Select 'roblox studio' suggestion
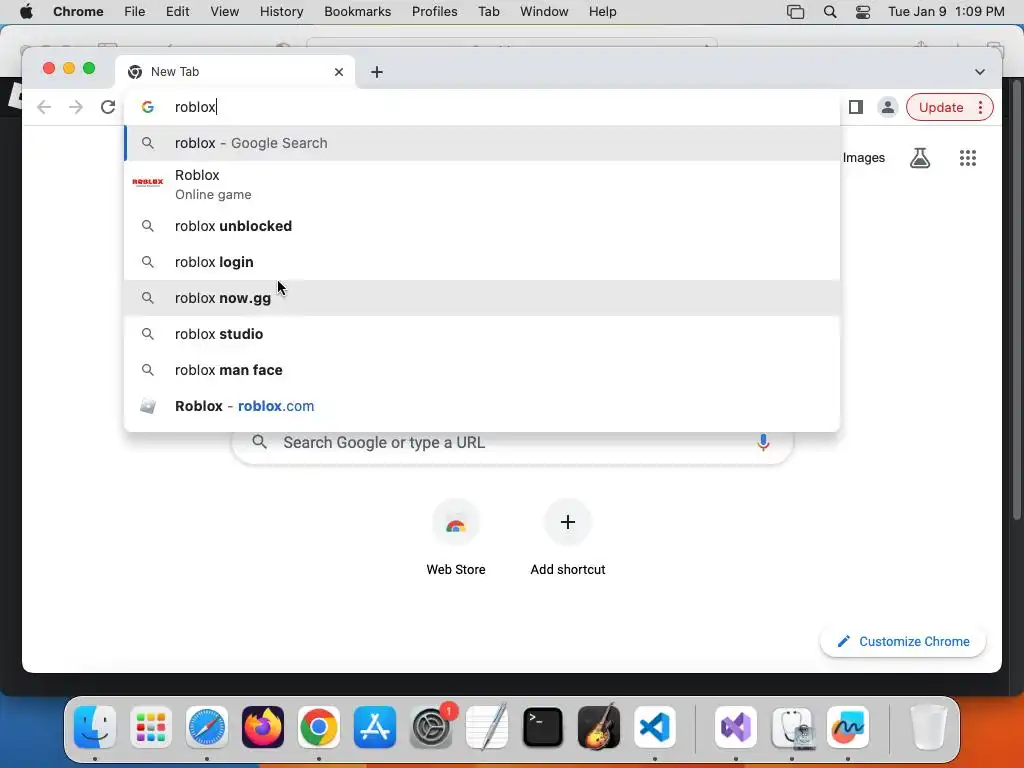 pyautogui.click(x=482, y=334)
